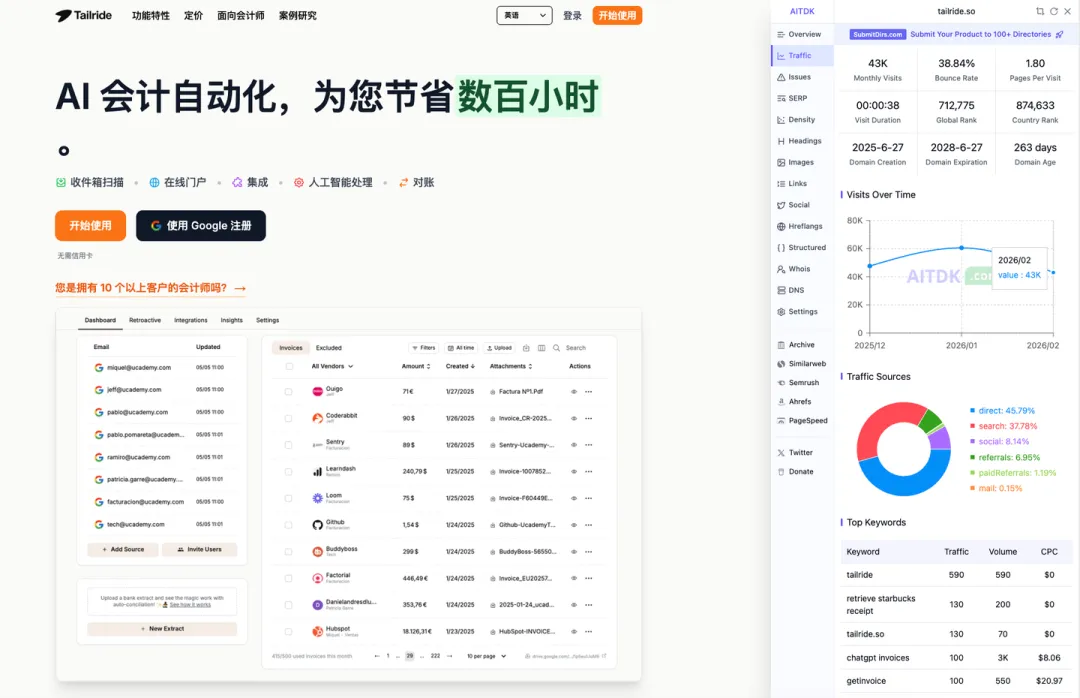Click the 您是拥有 10 个以上客户的会计师吗 link

pos(150,288)
